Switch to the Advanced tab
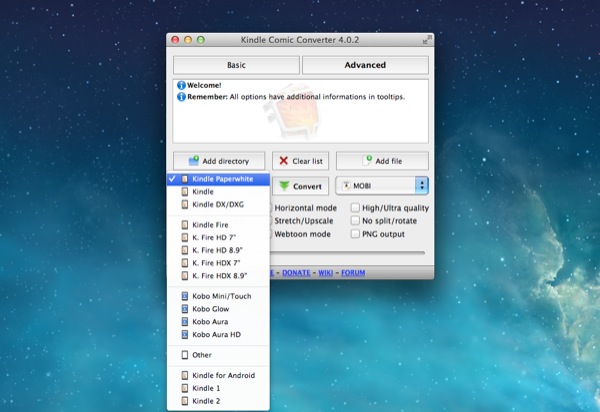 pos(365,65)
